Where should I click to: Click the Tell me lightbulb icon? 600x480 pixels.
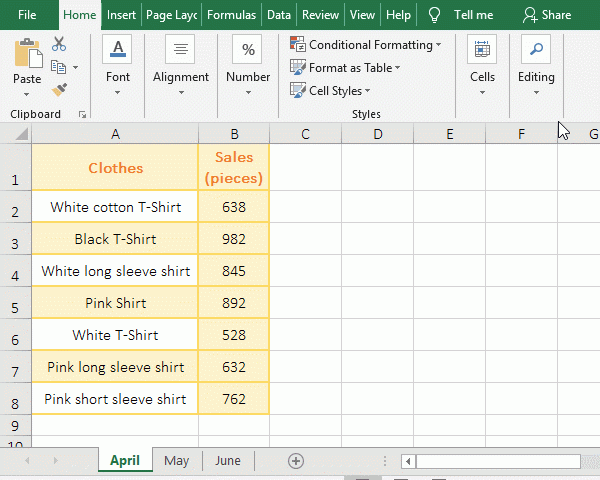coord(434,15)
